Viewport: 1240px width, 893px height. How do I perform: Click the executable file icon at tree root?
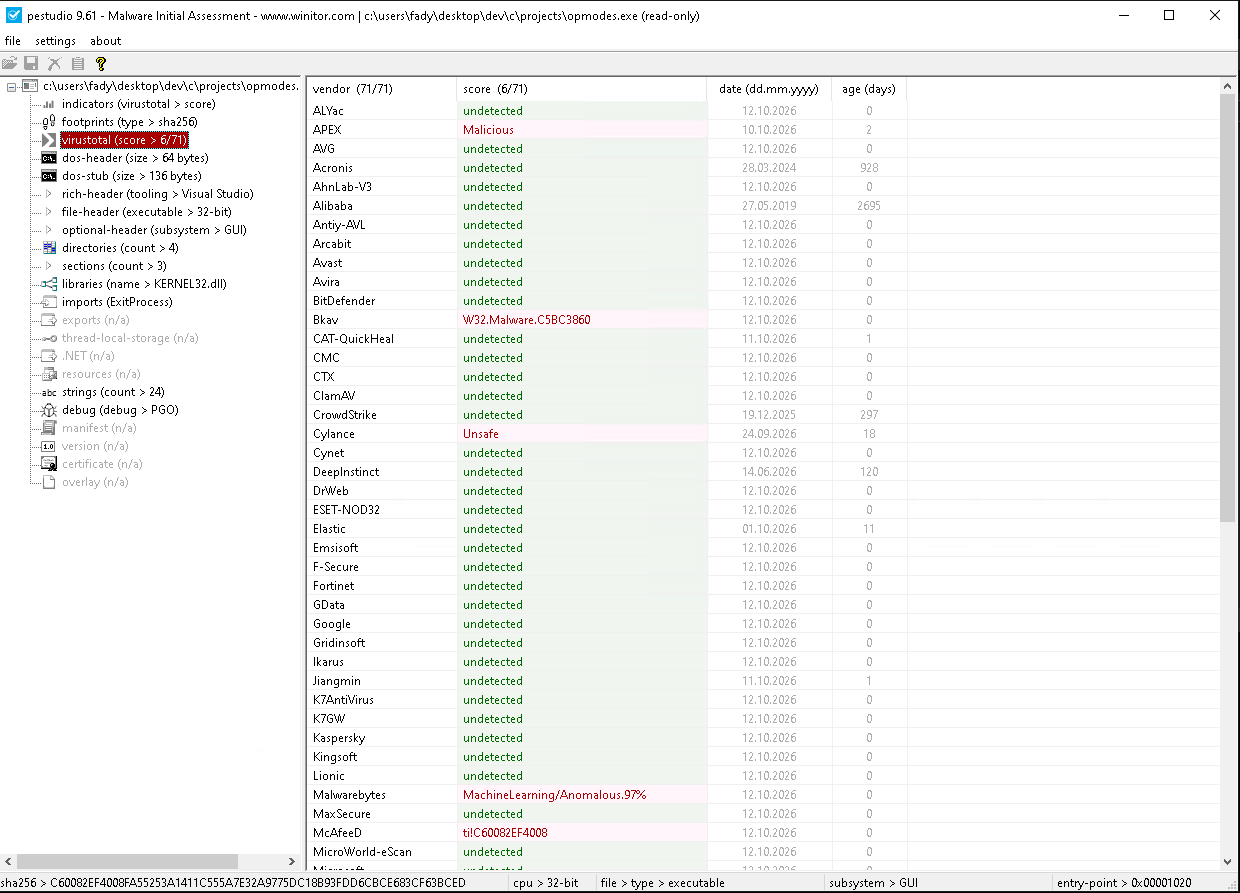pyautogui.click(x=30, y=86)
